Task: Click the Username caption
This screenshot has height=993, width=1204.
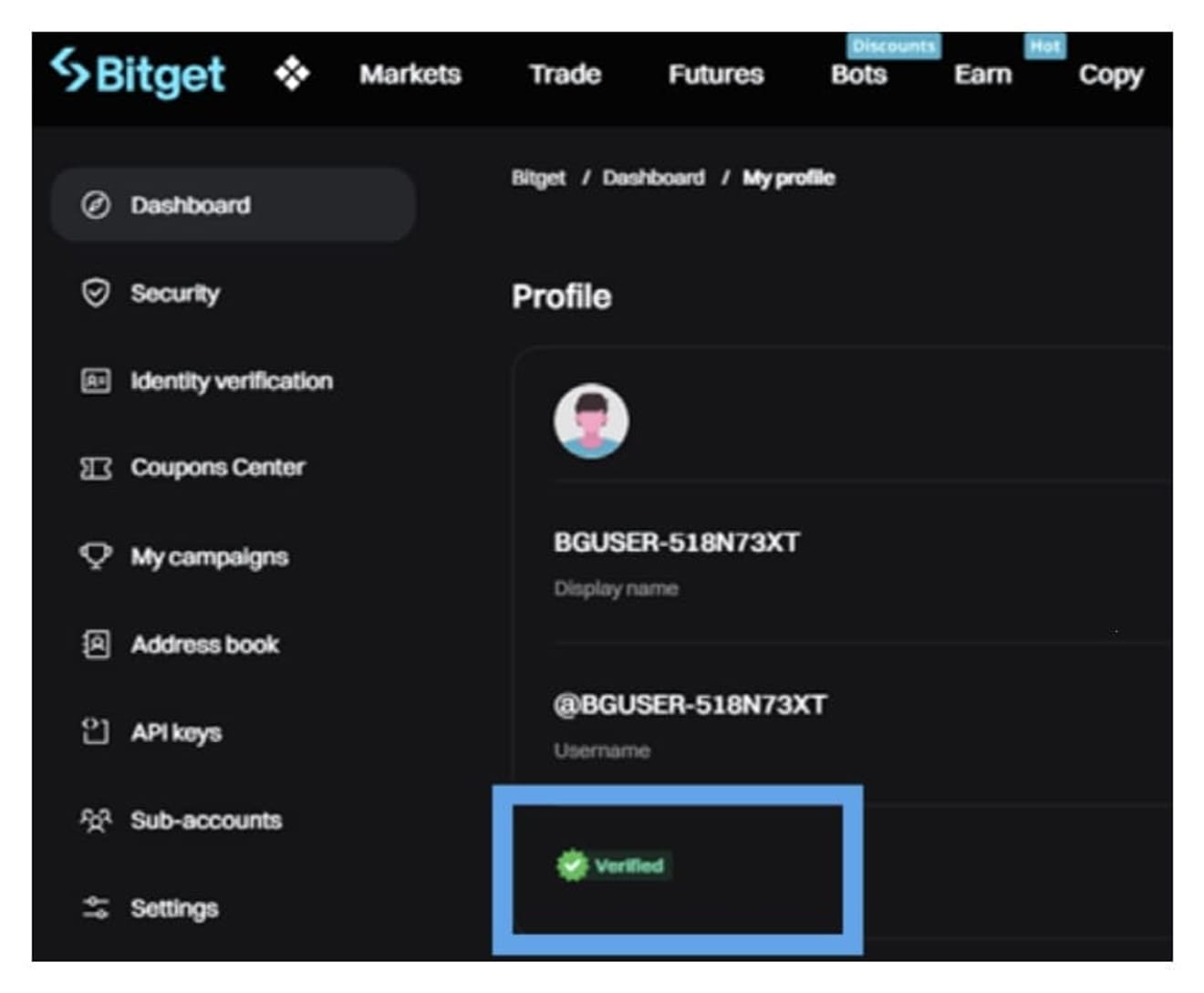Action: [x=602, y=750]
